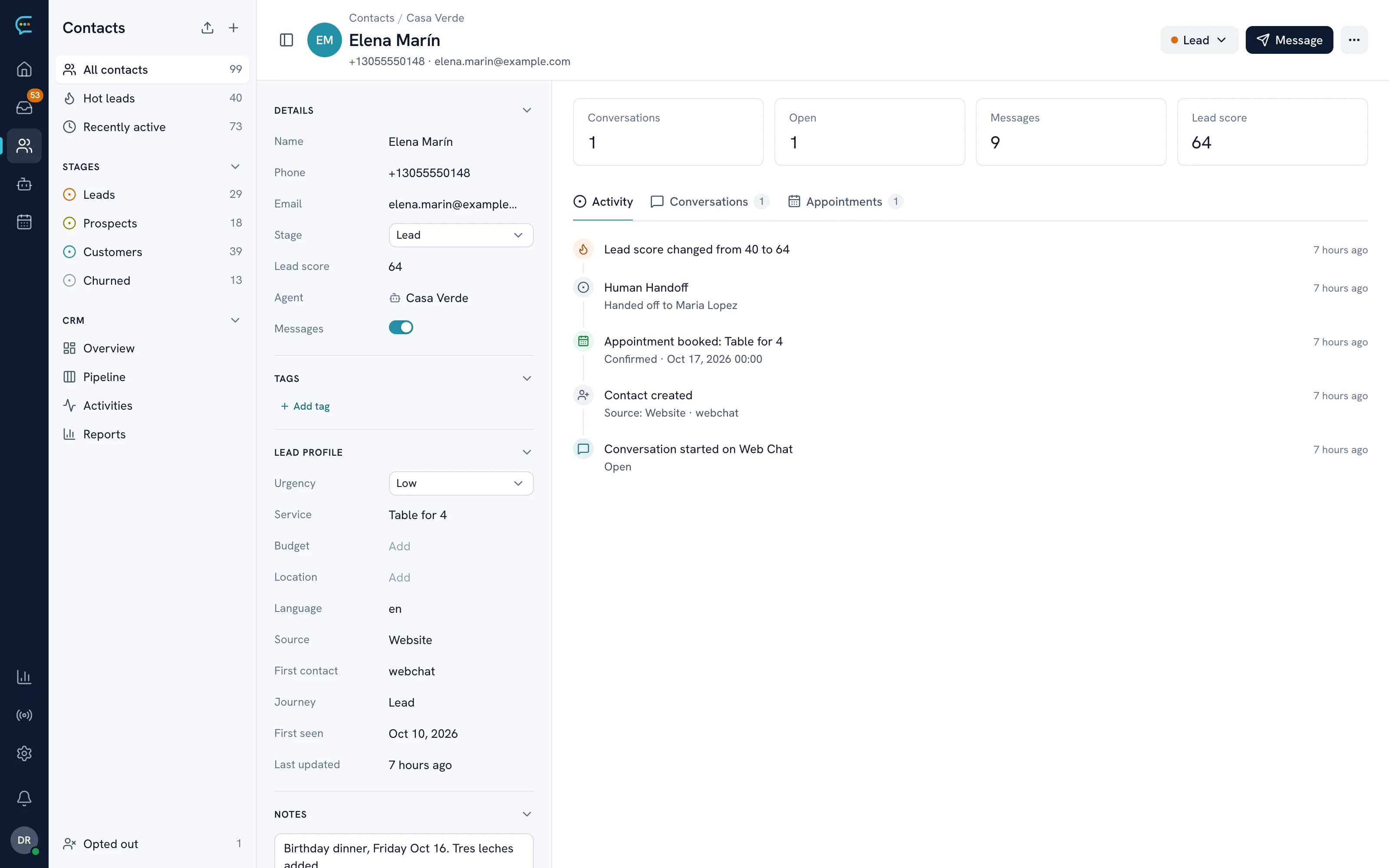Open the analytics bar chart icon in left rail

[24, 677]
